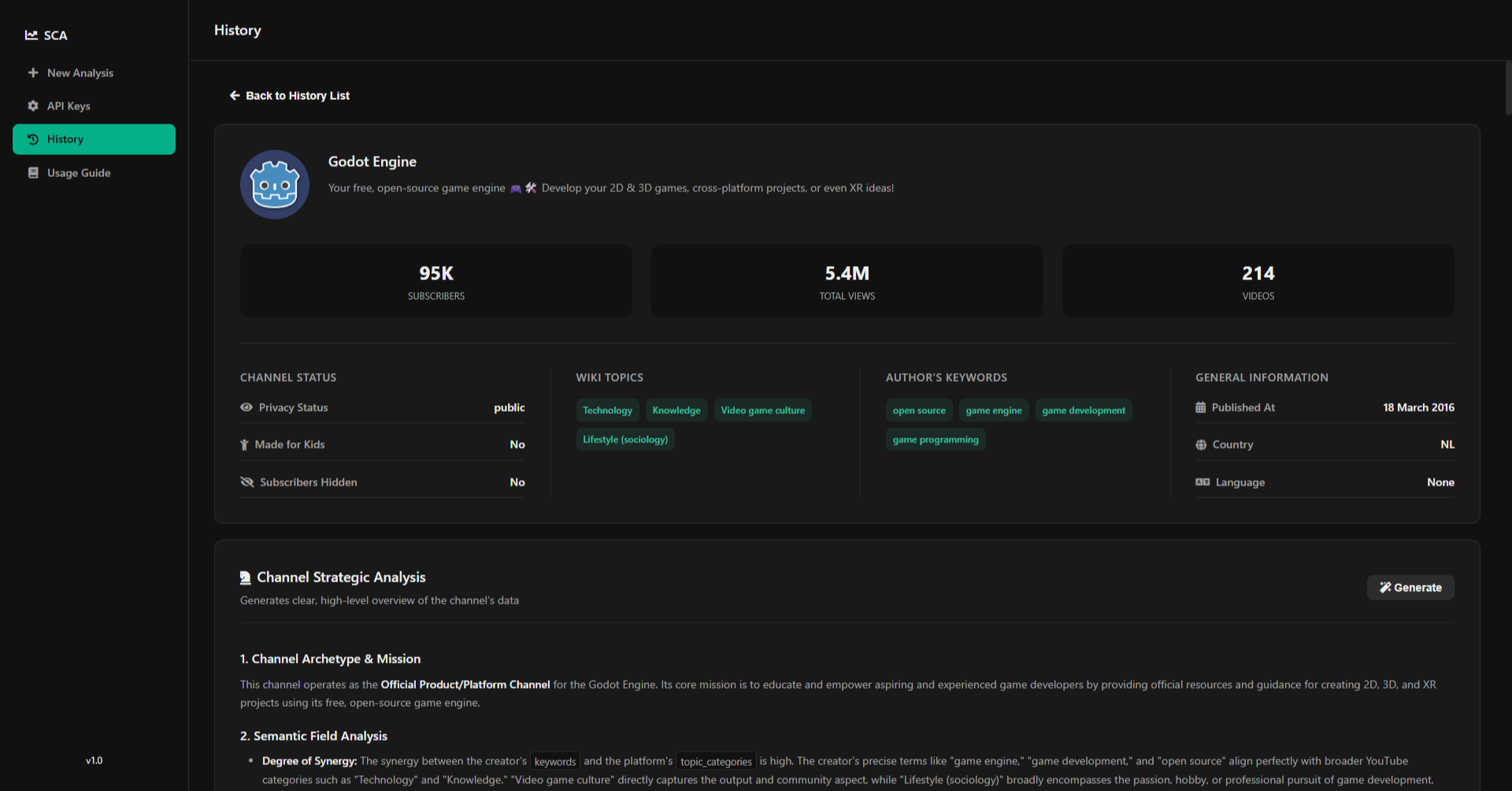The image size is (1512, 791).
Task: Click the Made for Kids 'No' value
Action: tap(517, 445)
